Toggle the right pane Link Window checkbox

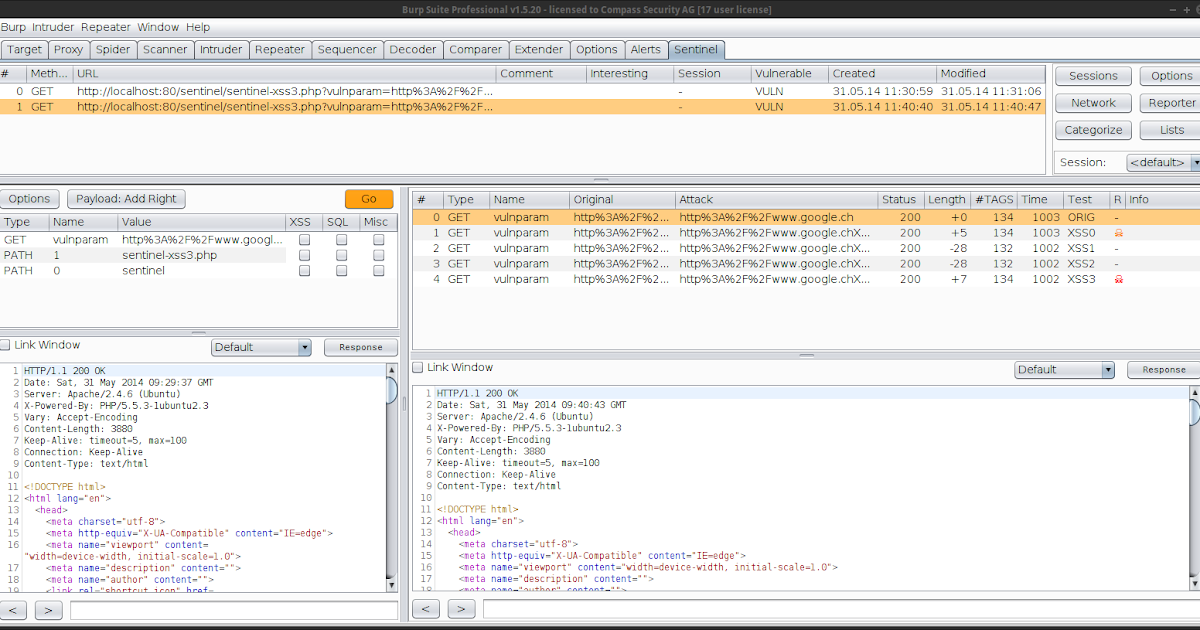(x=419, y=368)
